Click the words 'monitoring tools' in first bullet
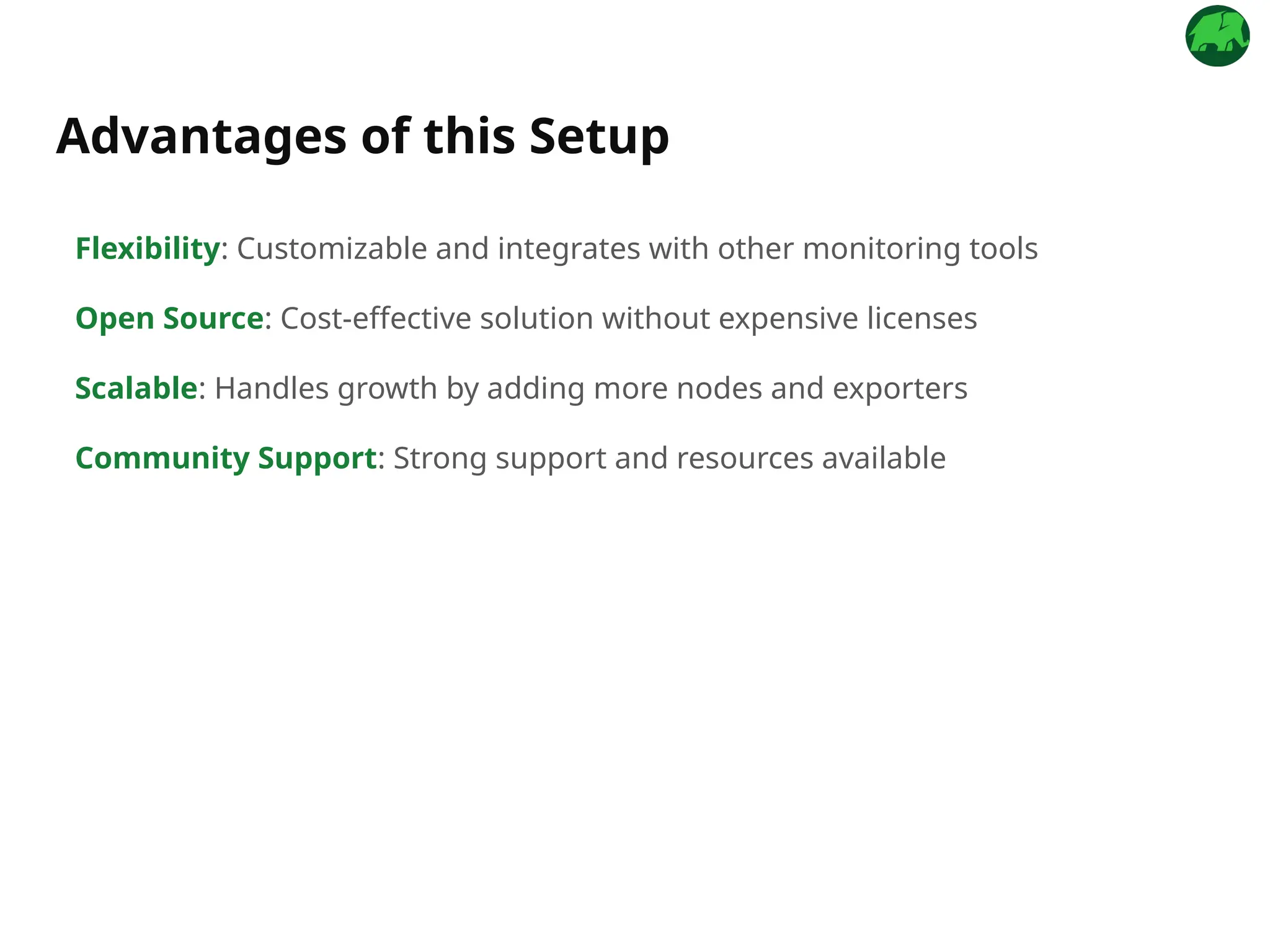The width and height of the screenshot is (1270, 952). pos(920,249)
